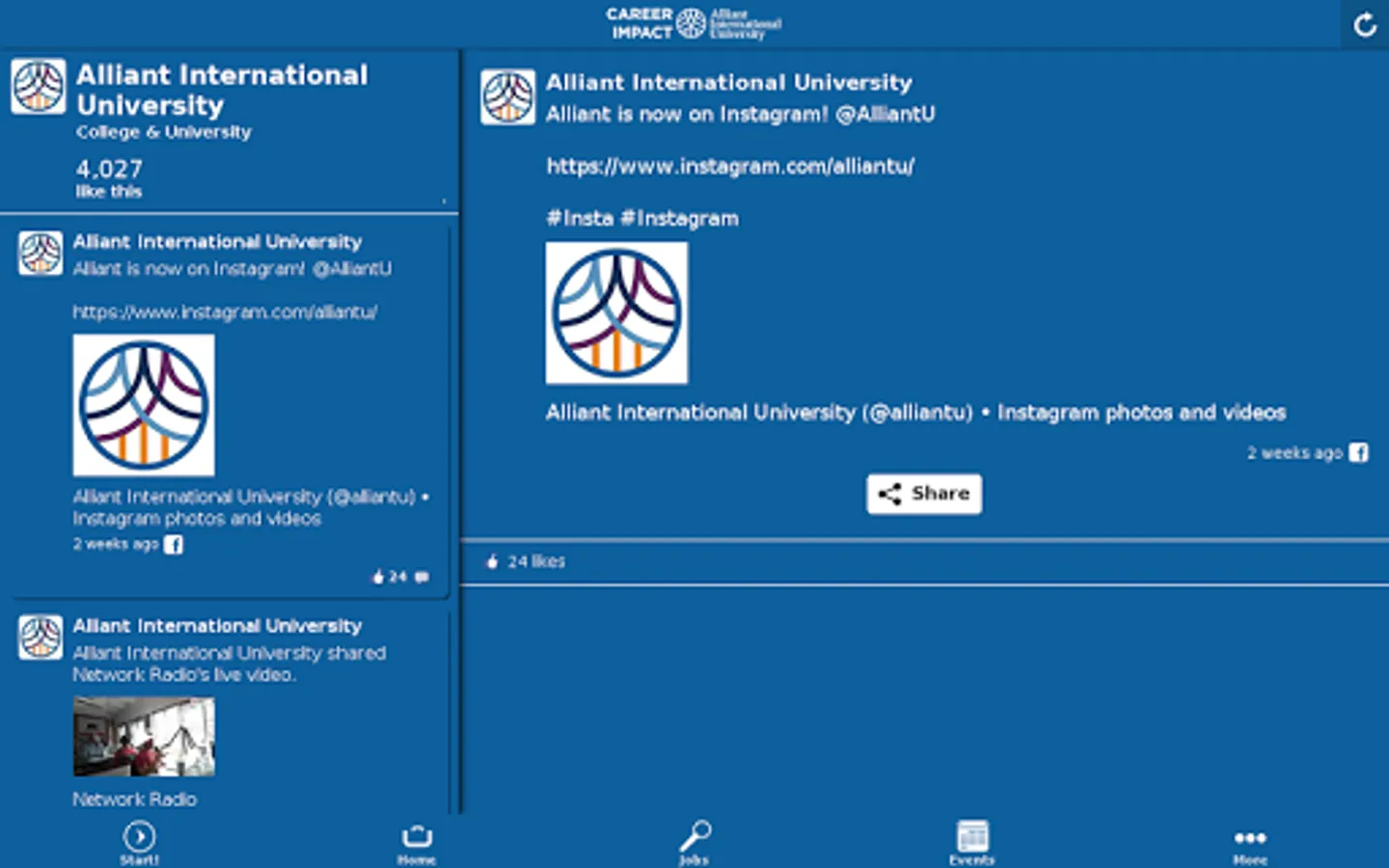
Task: Click the 'Network Radio' caption text
Action: 135,800
